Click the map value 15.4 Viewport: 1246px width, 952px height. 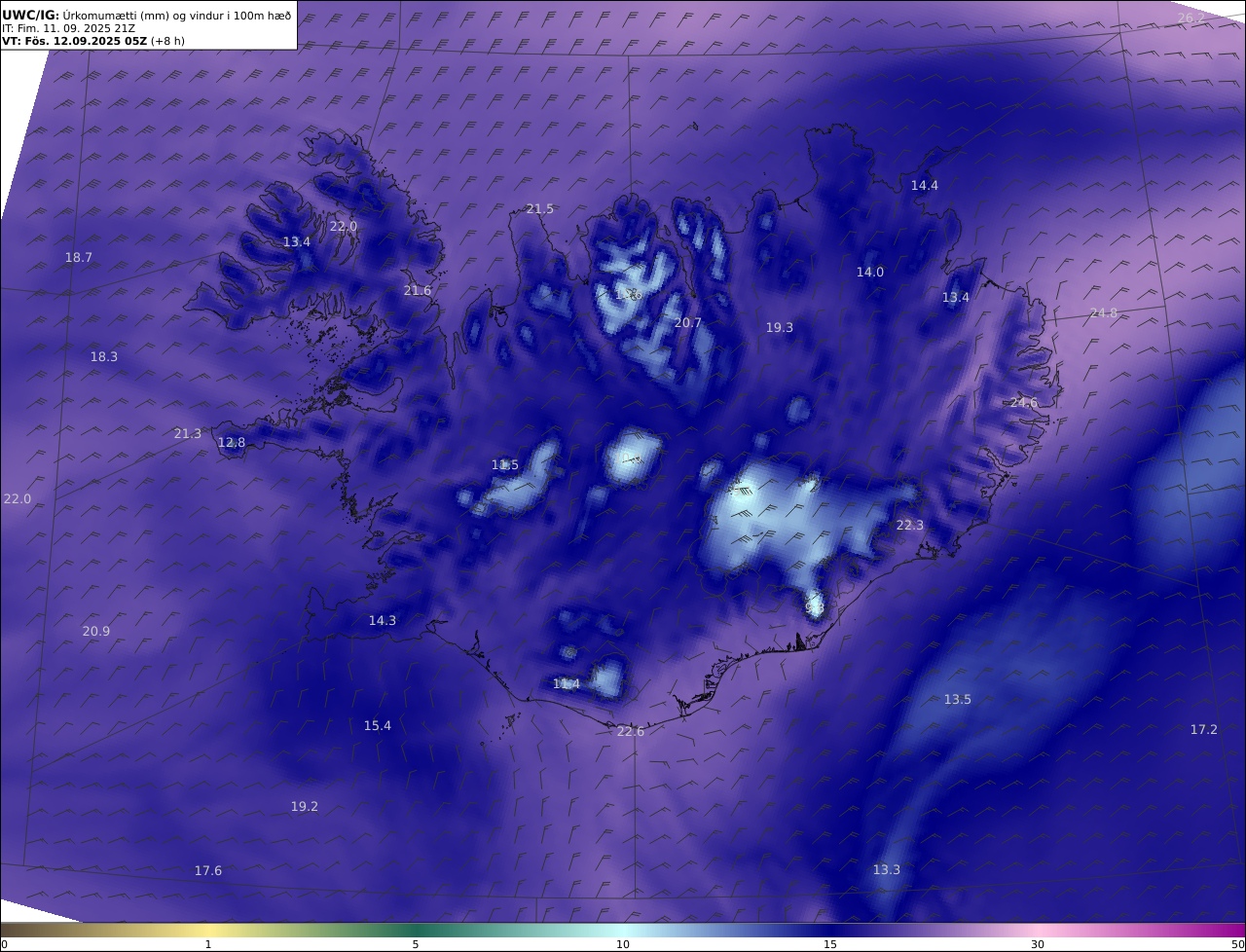point(378,725)
